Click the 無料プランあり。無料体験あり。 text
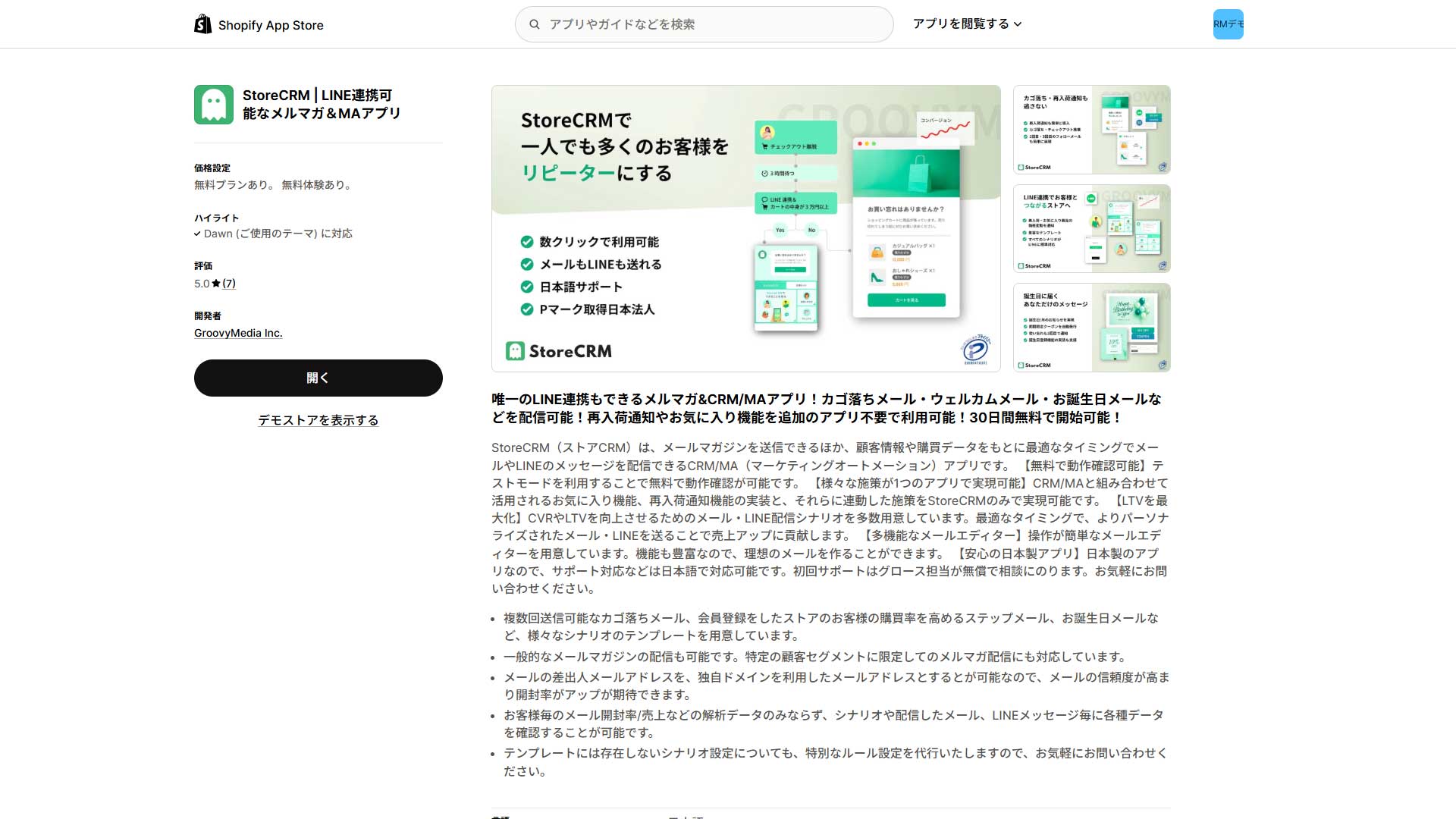 (x=275, y=185)
